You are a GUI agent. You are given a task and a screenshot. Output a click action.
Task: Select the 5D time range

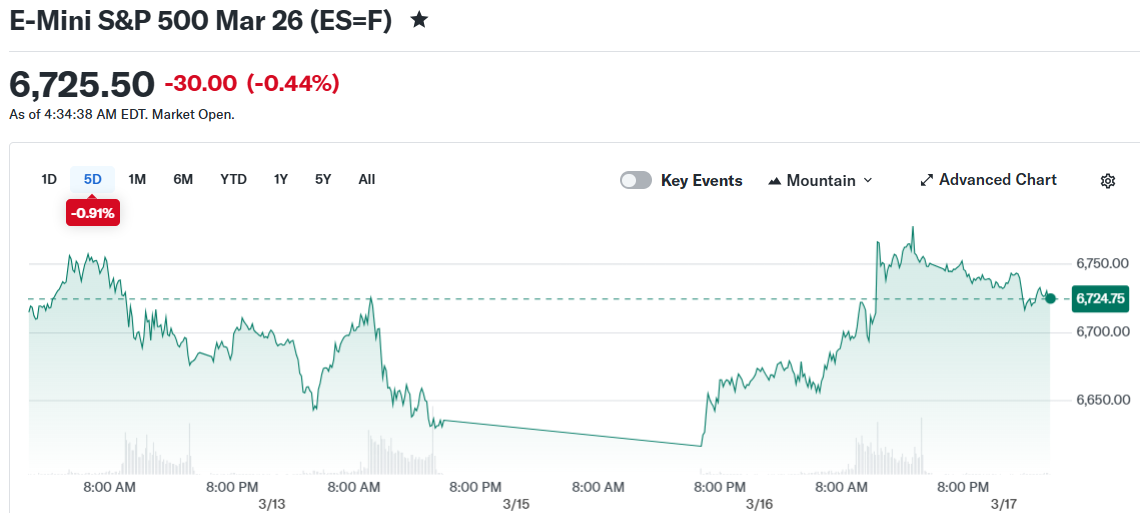(93, 179)
